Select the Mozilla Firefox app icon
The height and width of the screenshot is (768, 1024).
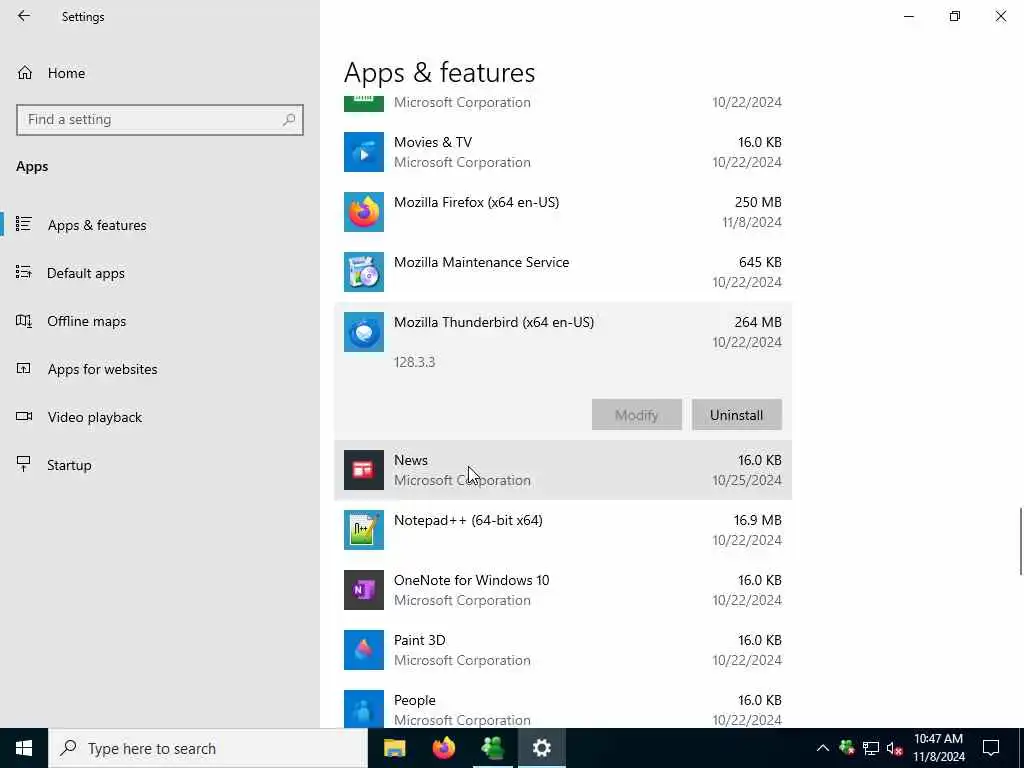pyautogui.click(x=364, y=212)
